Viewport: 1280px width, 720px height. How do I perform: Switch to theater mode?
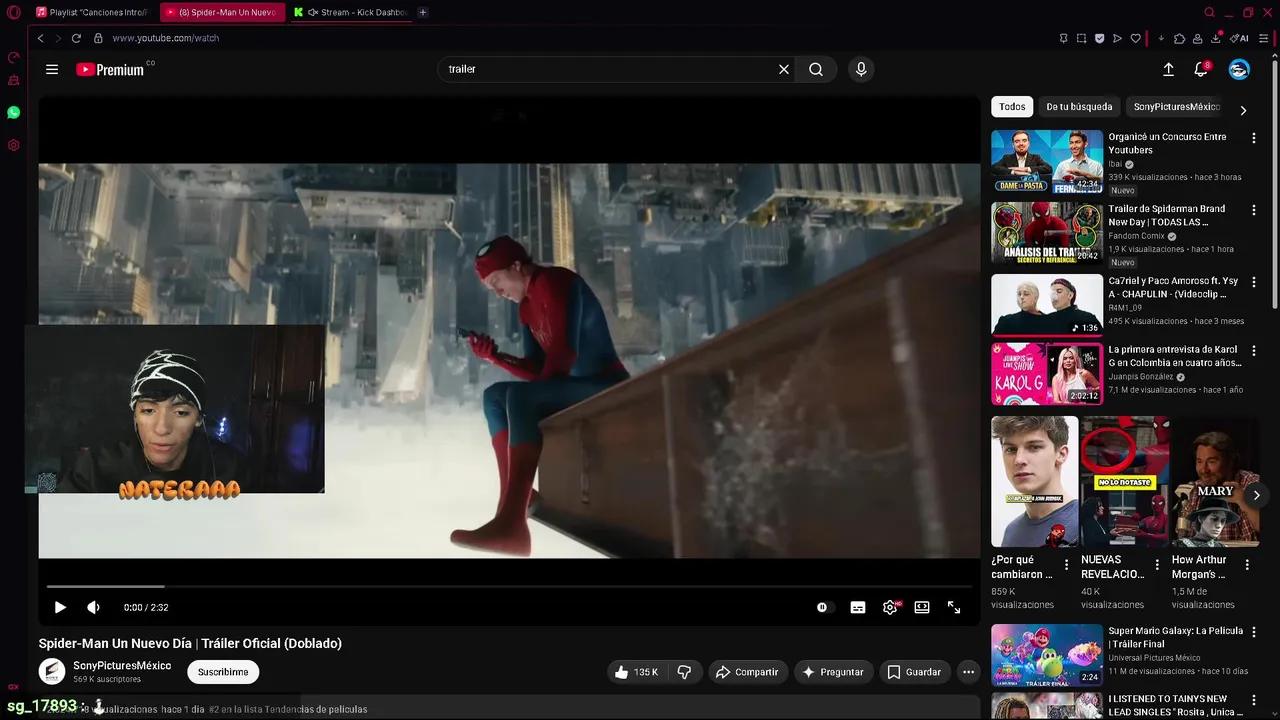click(x=922, y=607)
